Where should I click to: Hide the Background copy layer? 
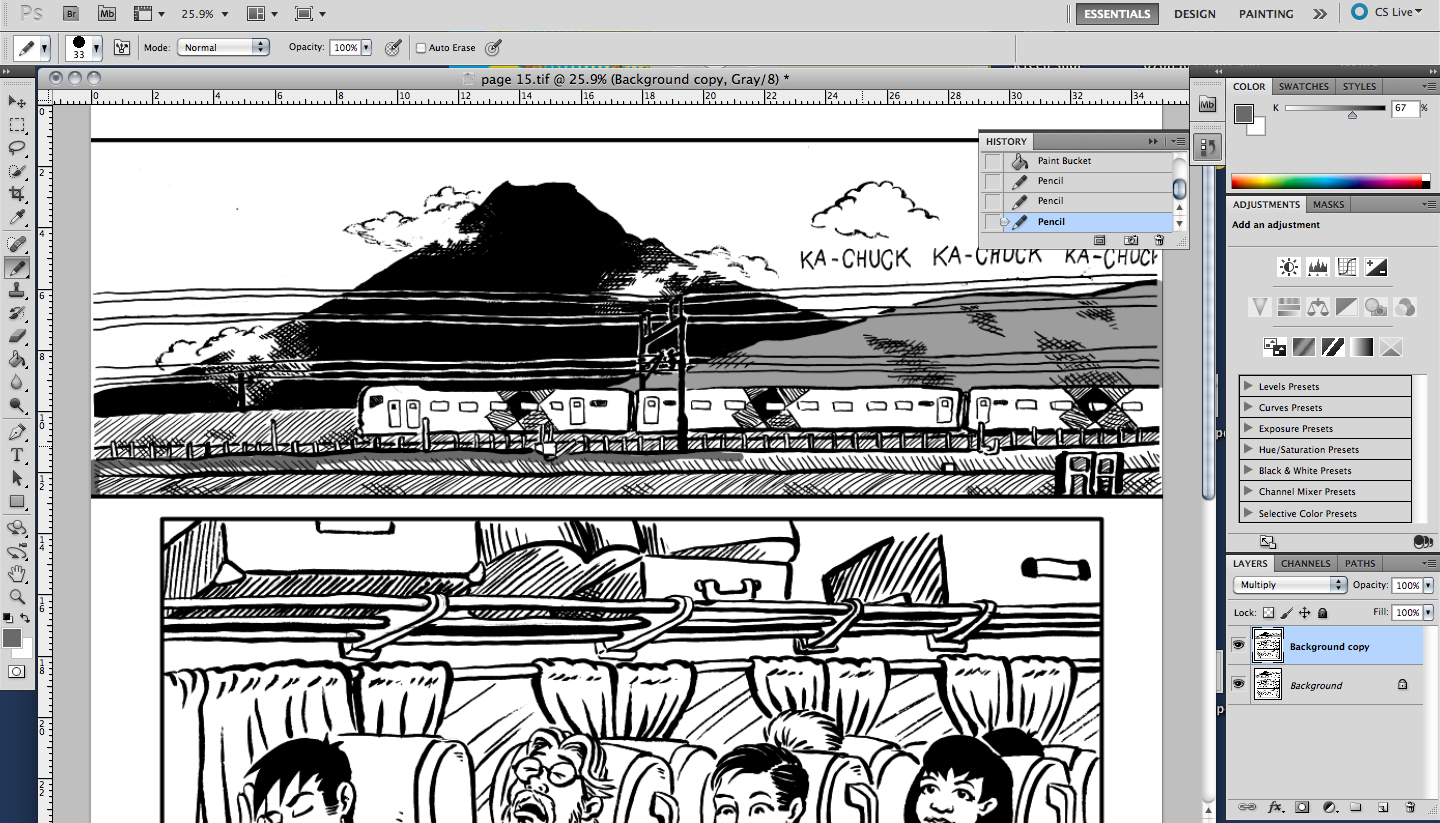click(1239, 645)
